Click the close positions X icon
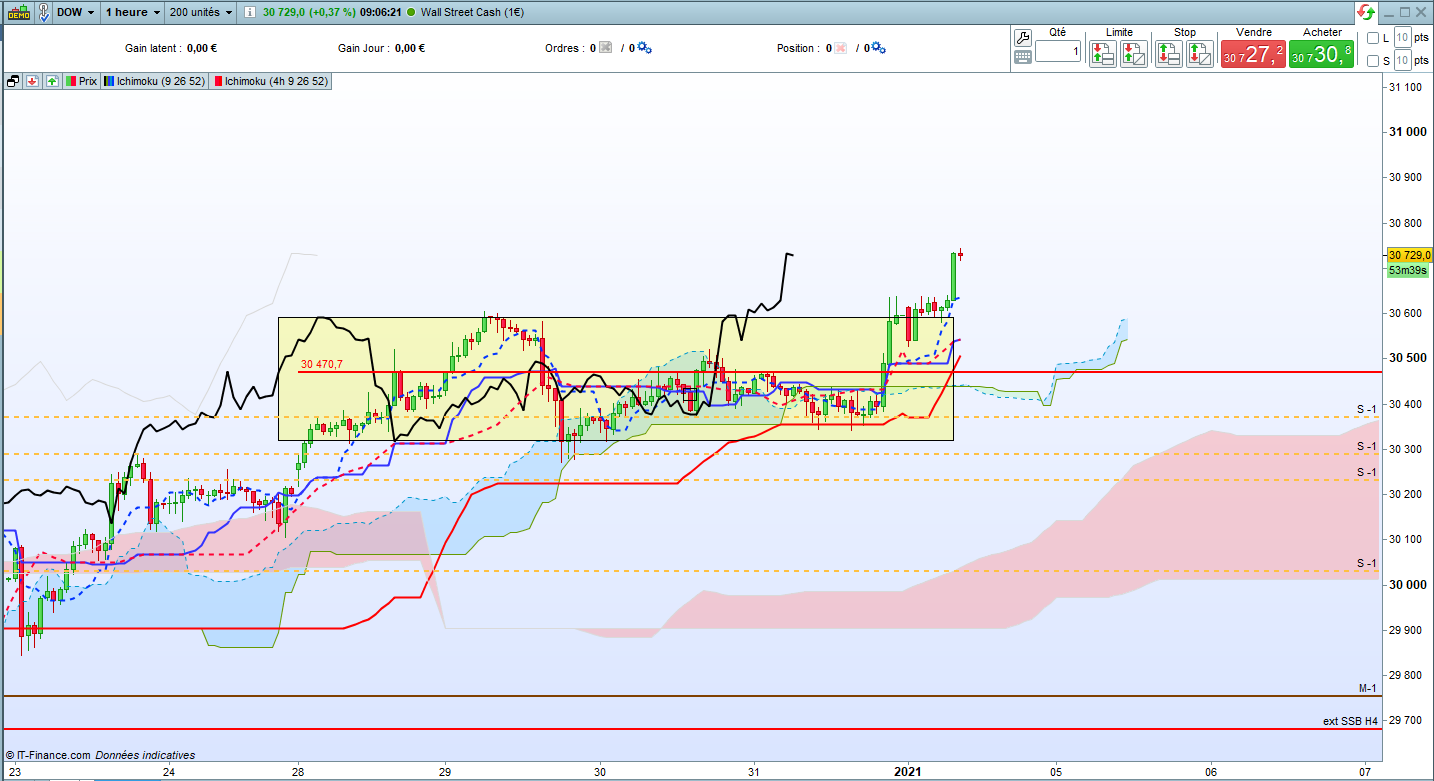 point(841,47)
